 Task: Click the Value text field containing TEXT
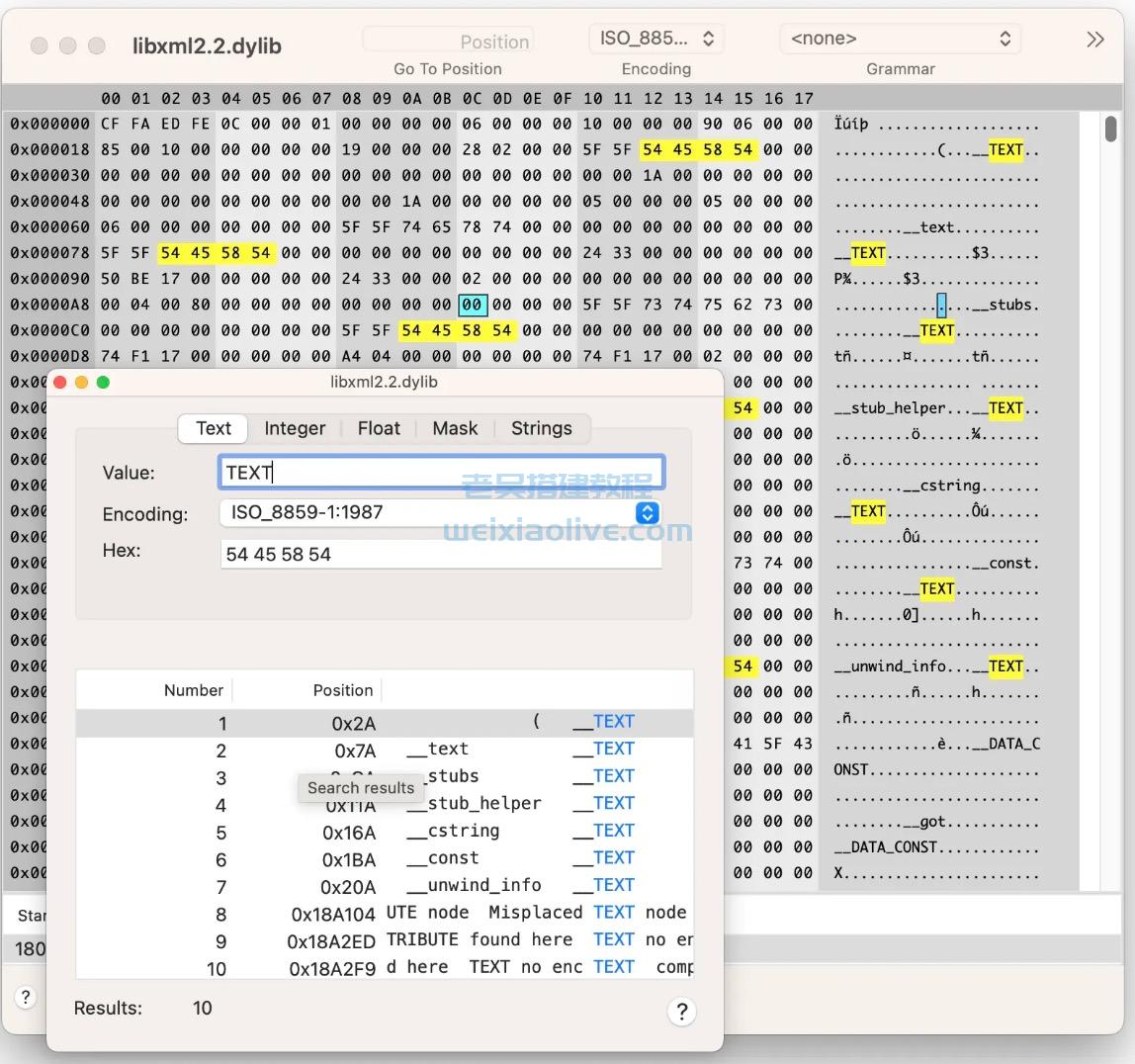[440, 473]
